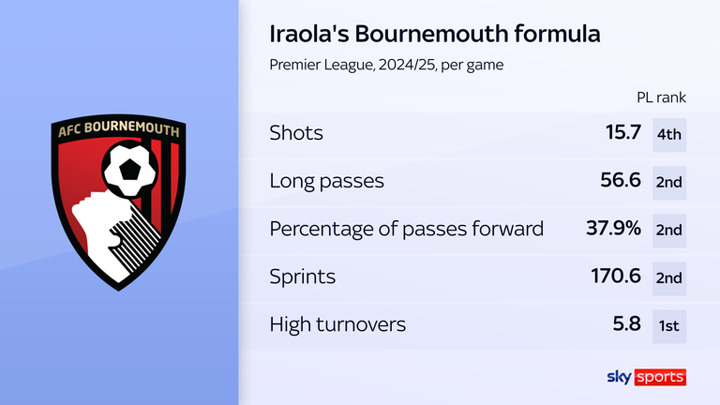720x405 pixels.
Task: Click the 2nd rank badge beside 37.9%
Action: (669, 229)
